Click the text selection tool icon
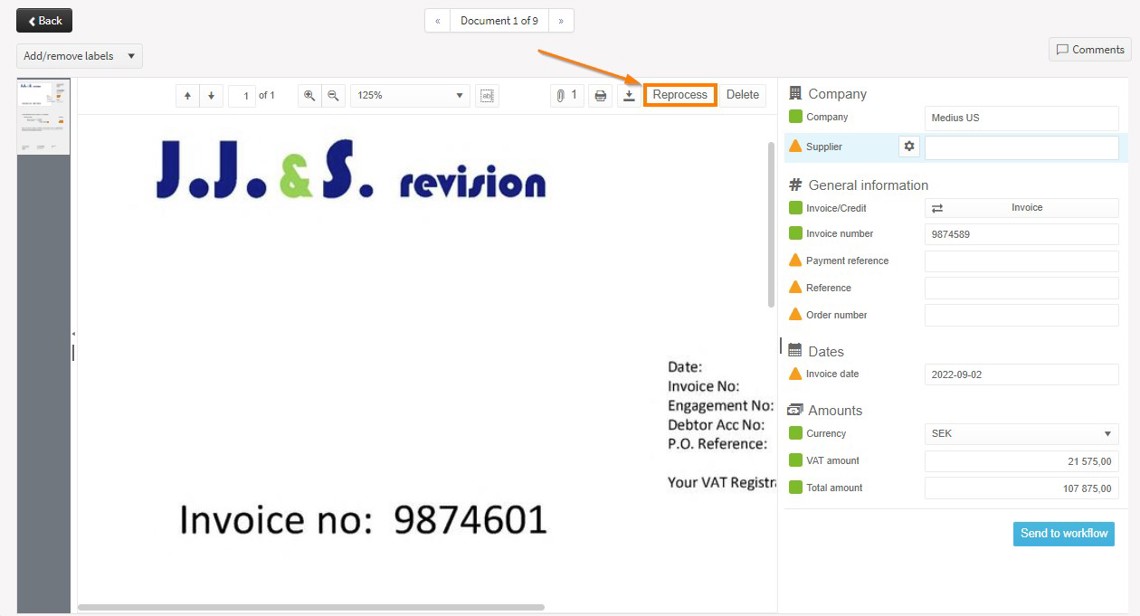1140x616 pixels. 487,96
